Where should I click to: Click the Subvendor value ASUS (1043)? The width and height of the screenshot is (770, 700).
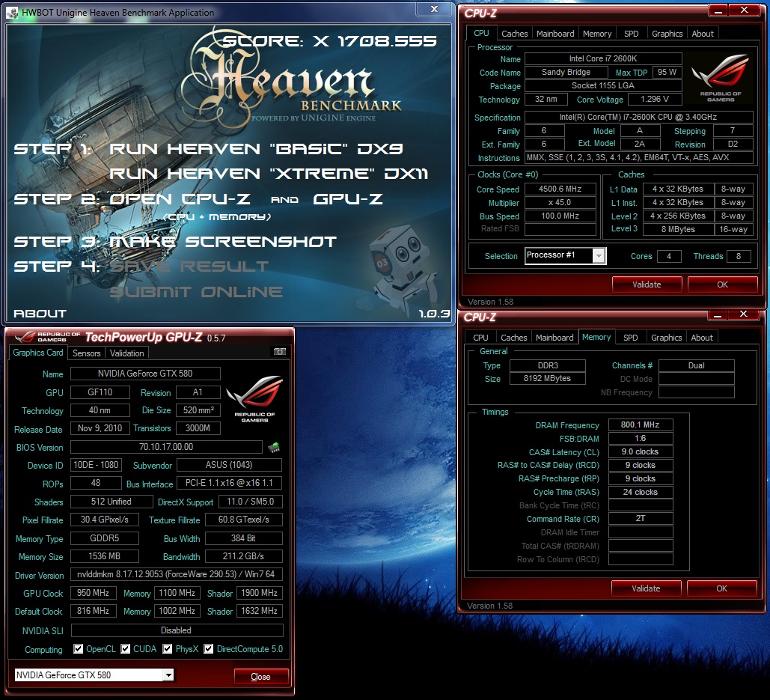(229, 465)
